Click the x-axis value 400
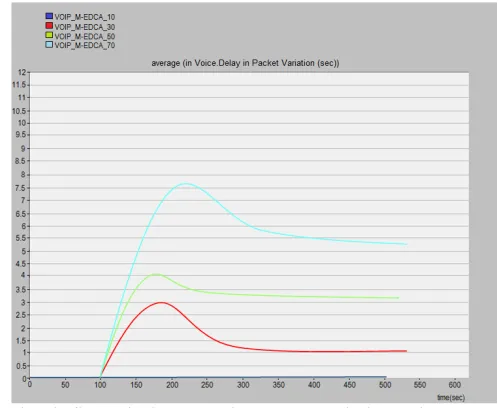 coord(314,385)
